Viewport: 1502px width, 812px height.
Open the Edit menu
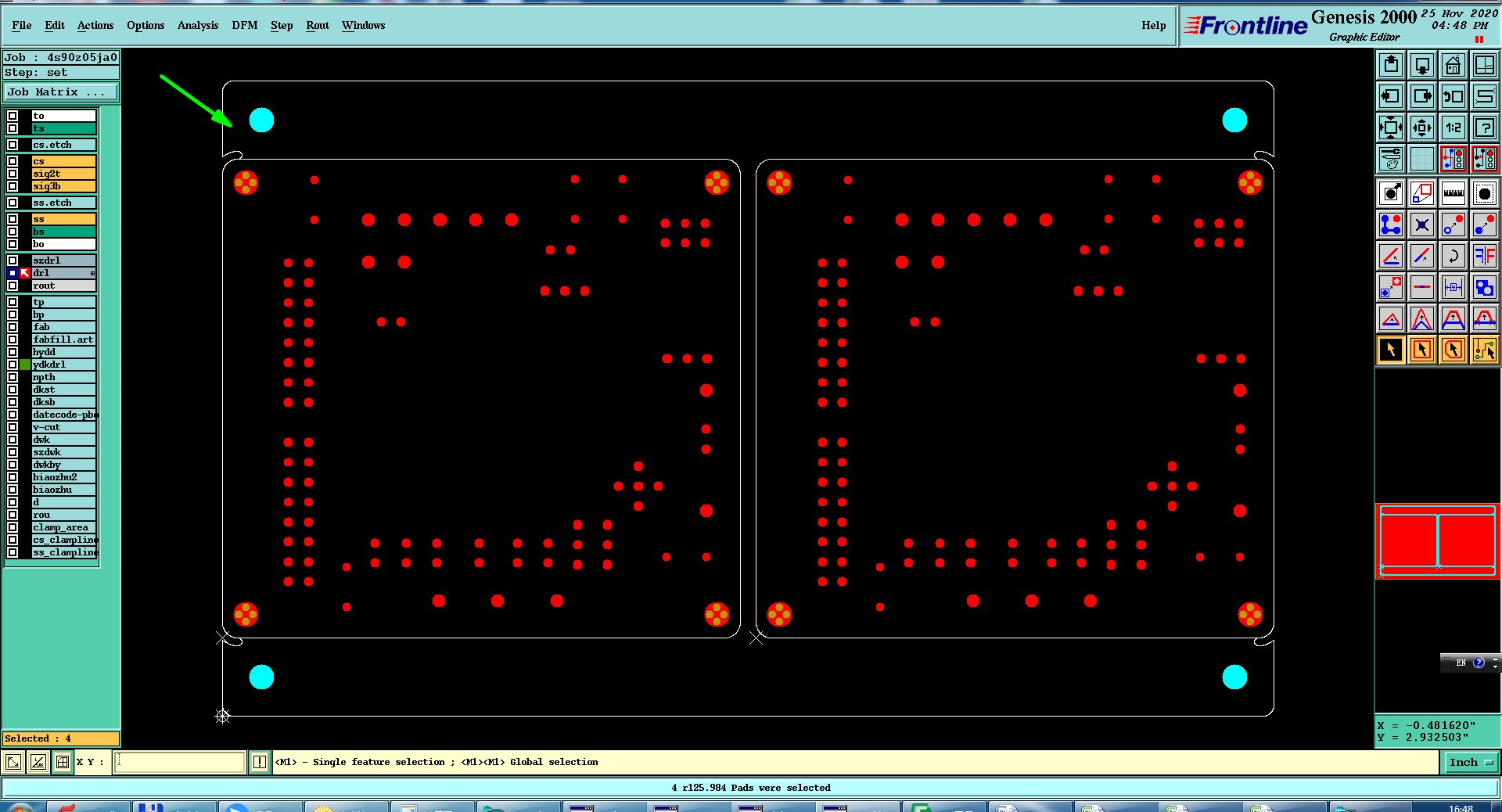55,25
